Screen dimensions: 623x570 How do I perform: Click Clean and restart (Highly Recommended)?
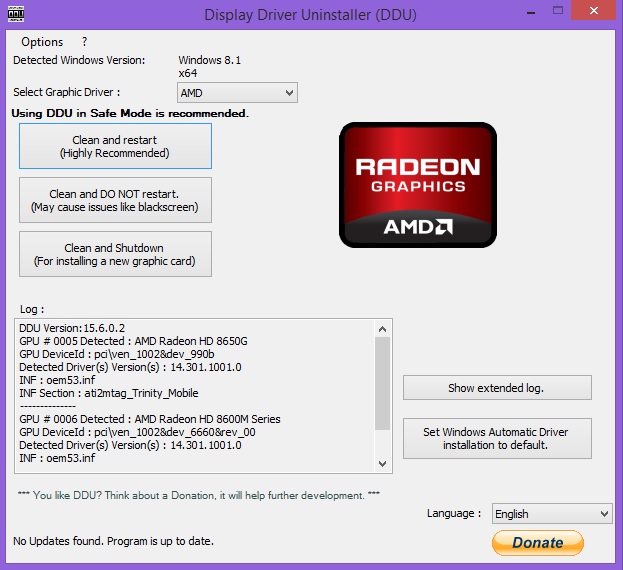pos(115,146)
